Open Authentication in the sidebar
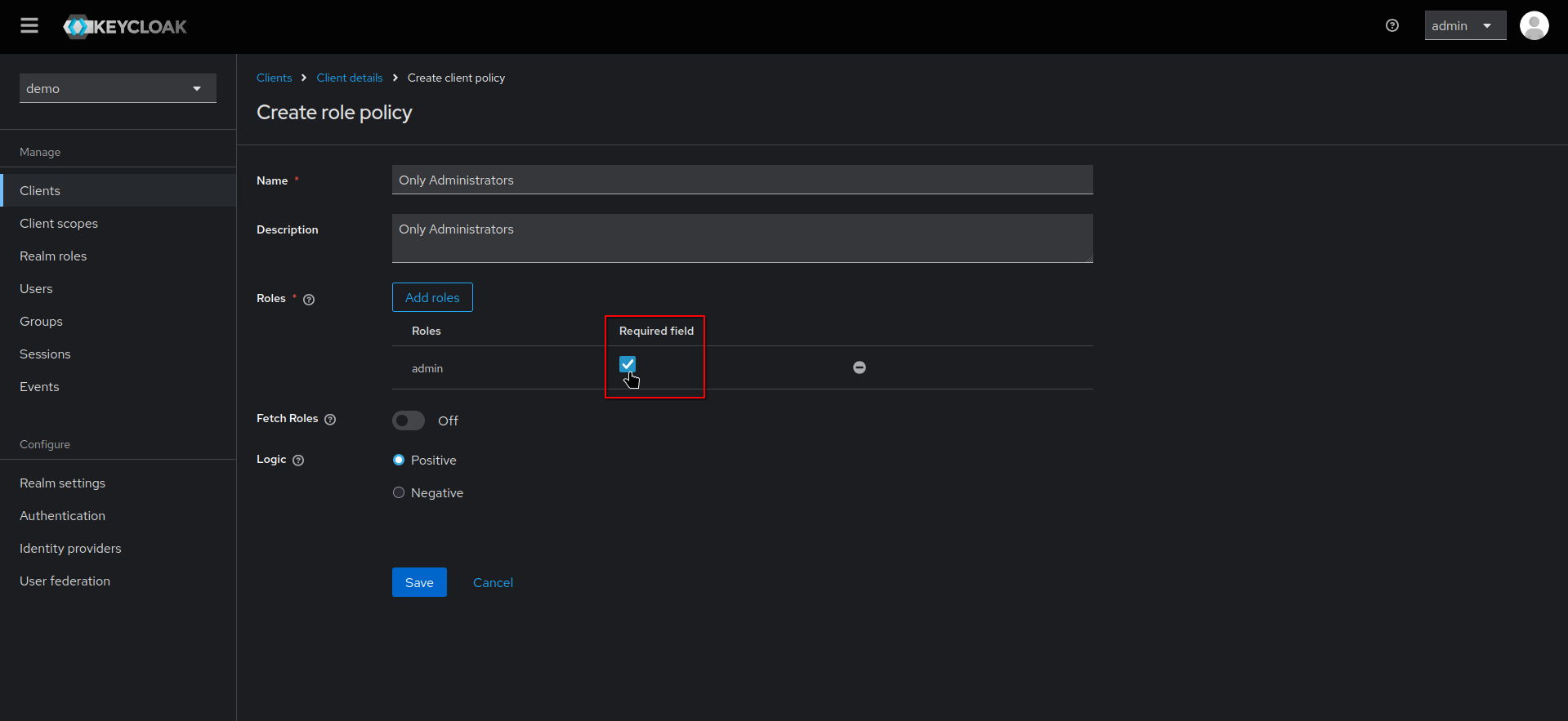The height and width of the screenshot is (721, 1568). [118, 515]
